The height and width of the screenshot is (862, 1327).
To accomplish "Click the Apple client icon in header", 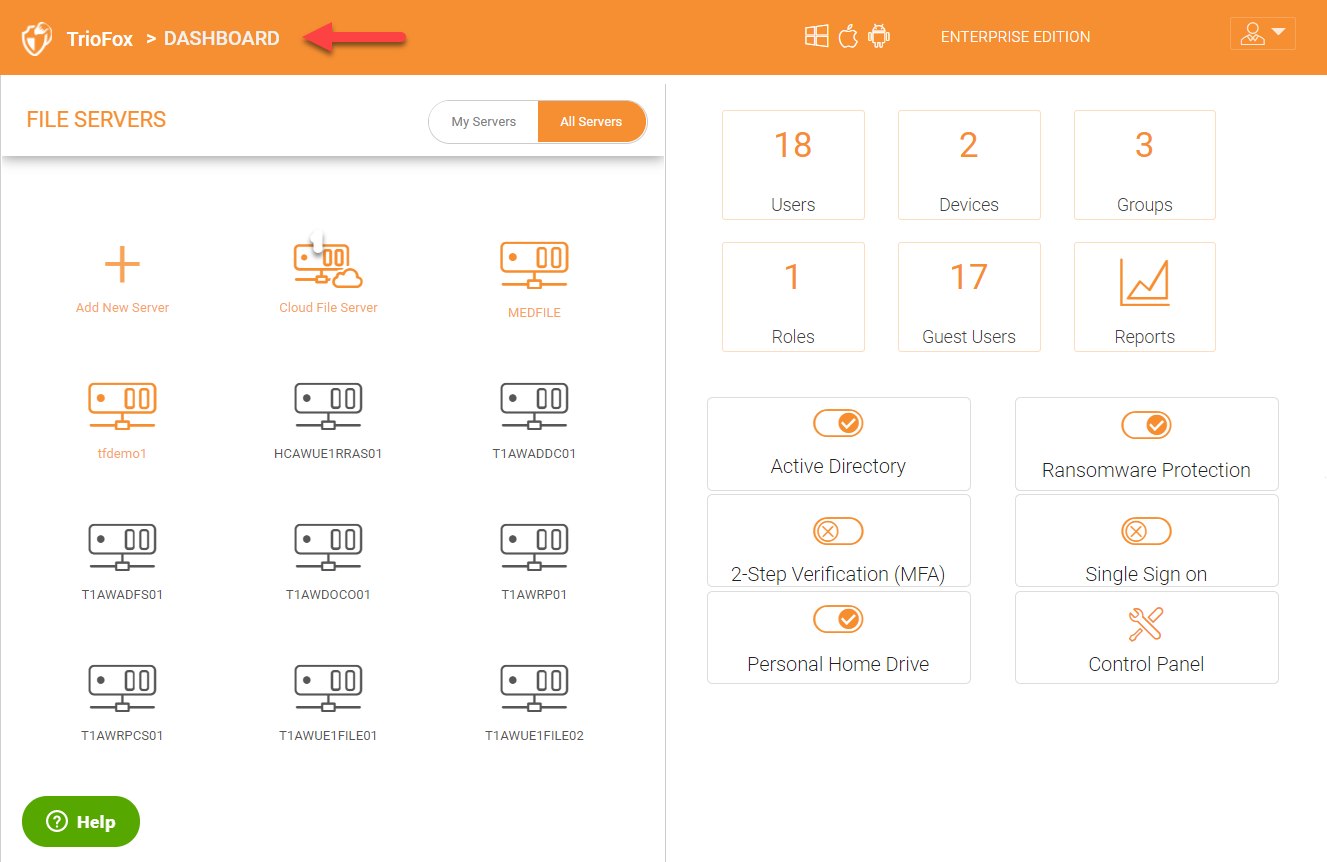I will [x=848, y=37].
